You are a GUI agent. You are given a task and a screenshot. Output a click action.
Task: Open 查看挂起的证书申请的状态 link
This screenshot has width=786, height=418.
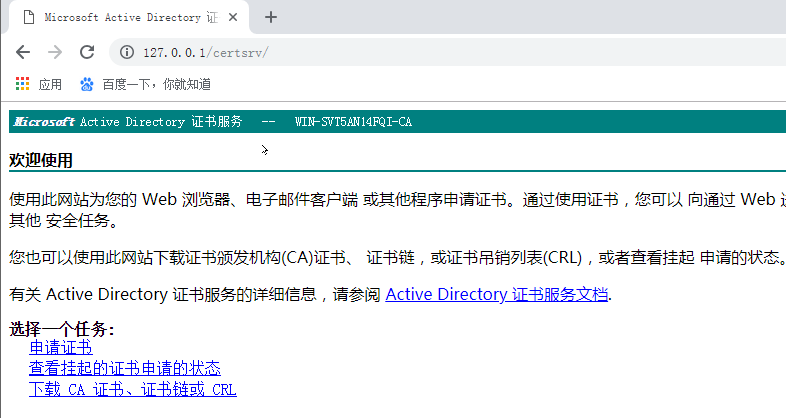(125, 368)
